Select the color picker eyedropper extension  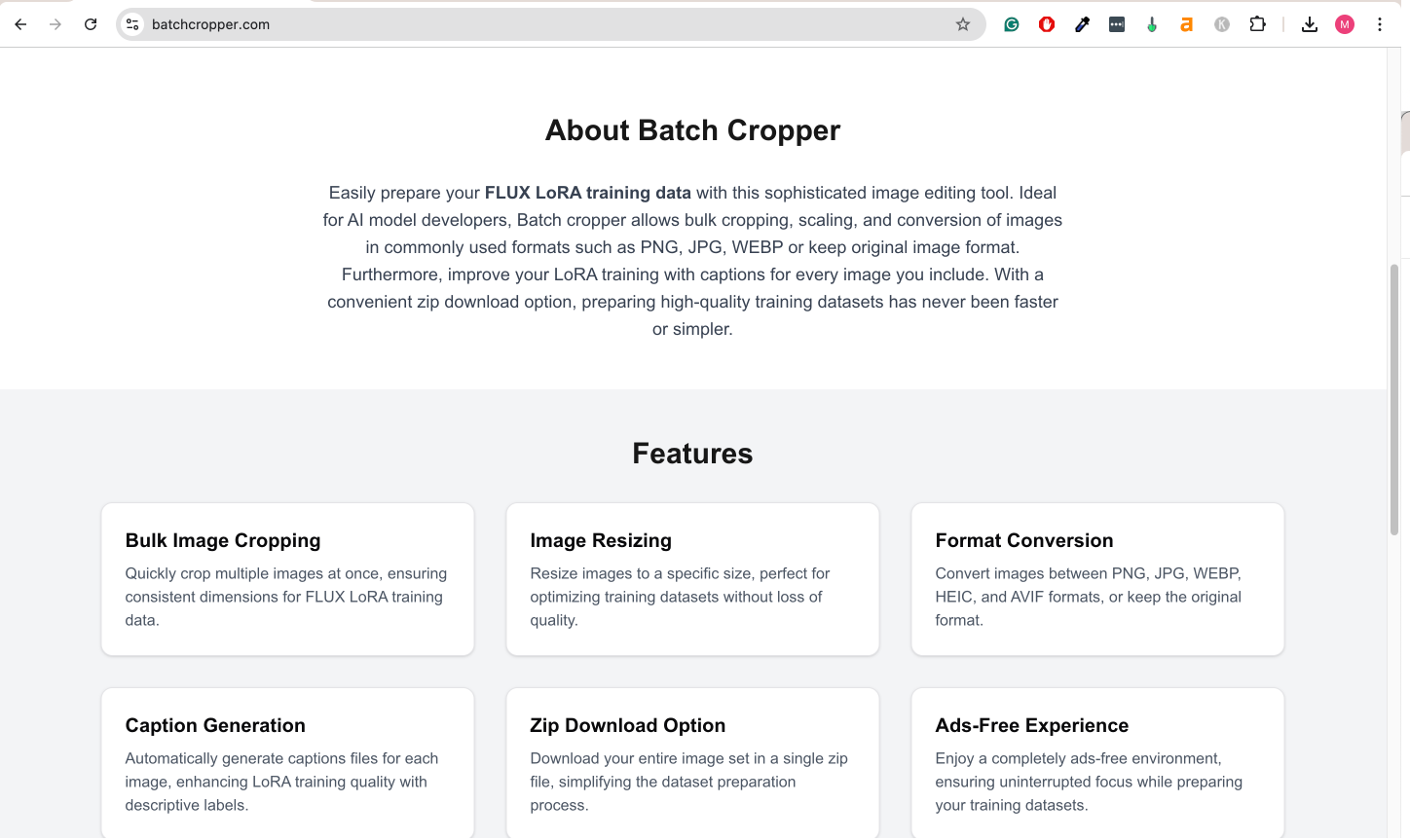click(x=1081, y=24)
